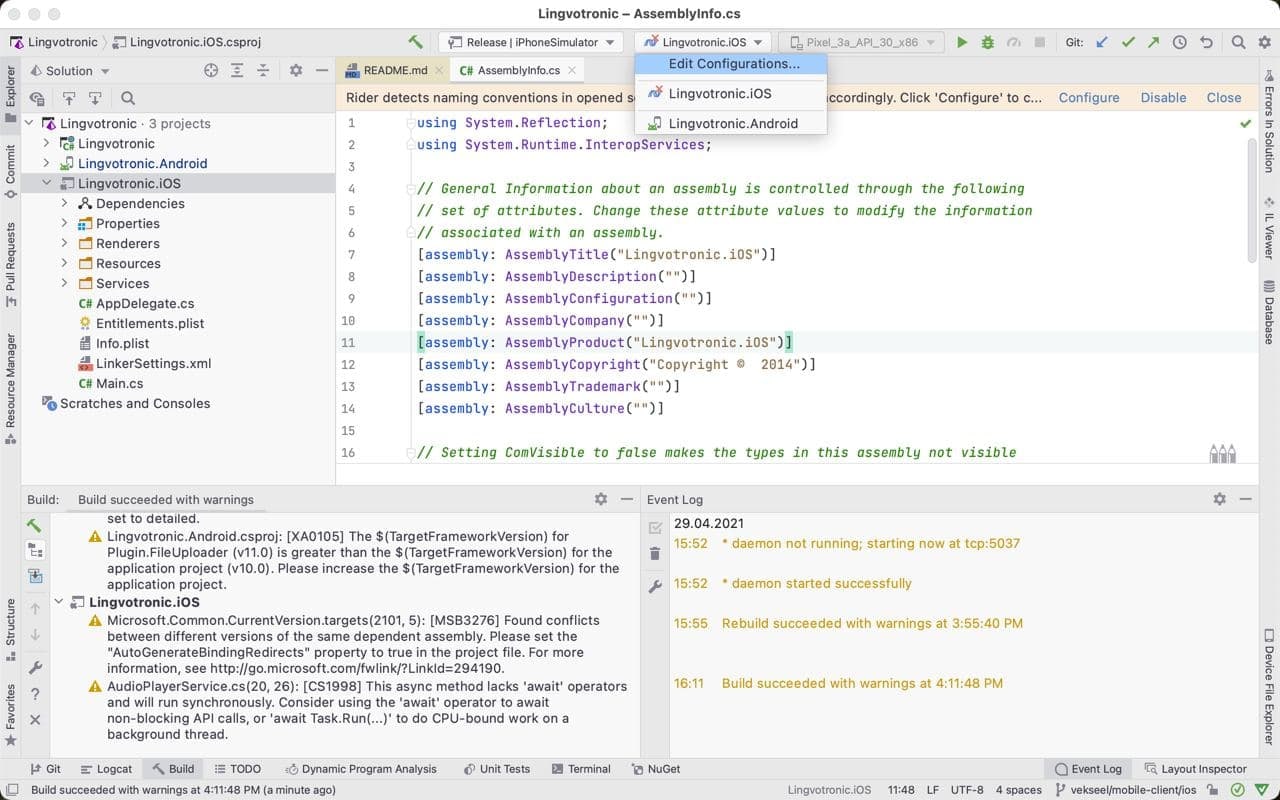Hide the Solution panel with minimize dash
The image size is (1280, 800).
pos(322,70)
